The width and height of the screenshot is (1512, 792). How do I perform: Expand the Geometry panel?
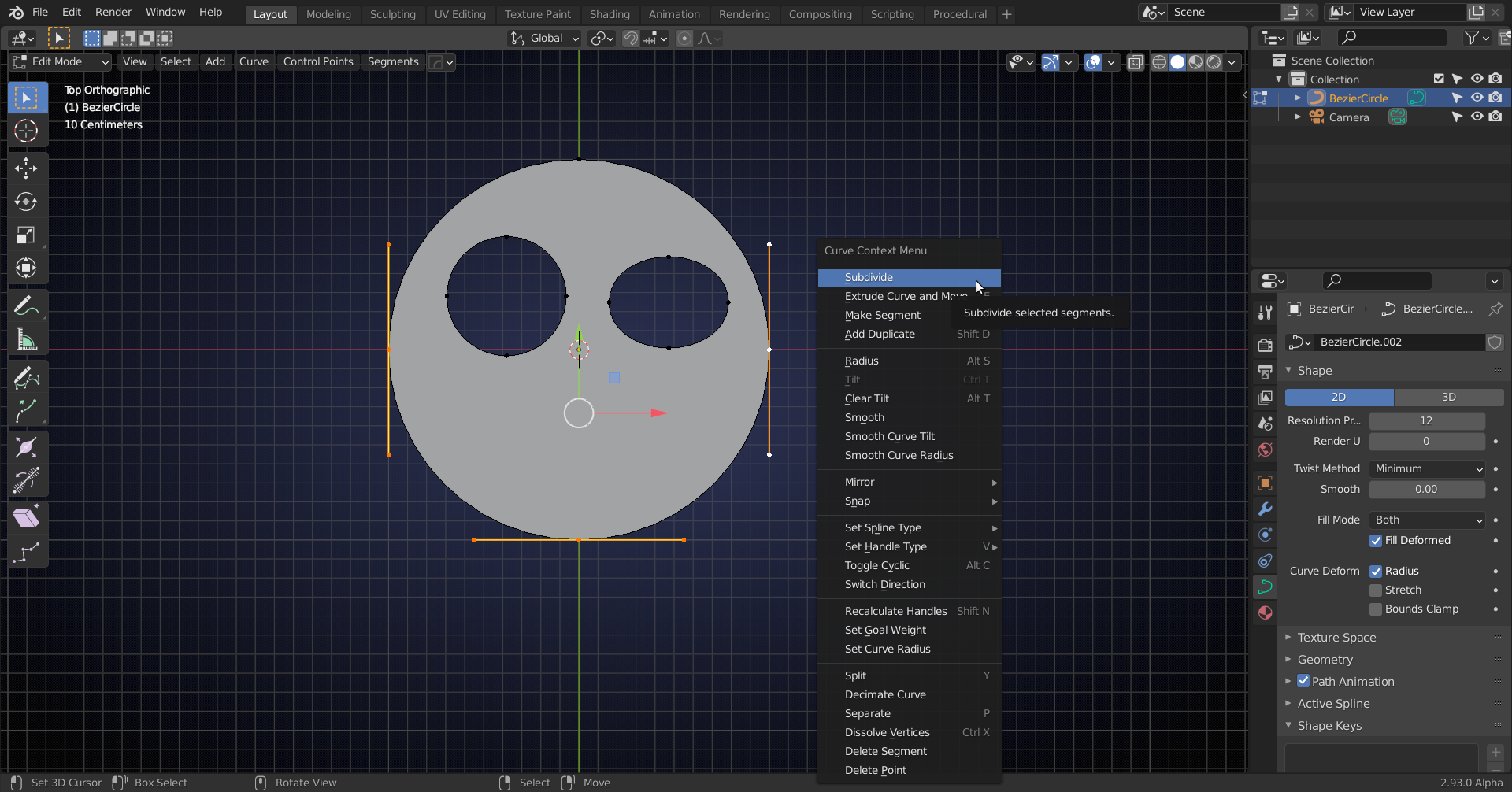(1325, 660)
